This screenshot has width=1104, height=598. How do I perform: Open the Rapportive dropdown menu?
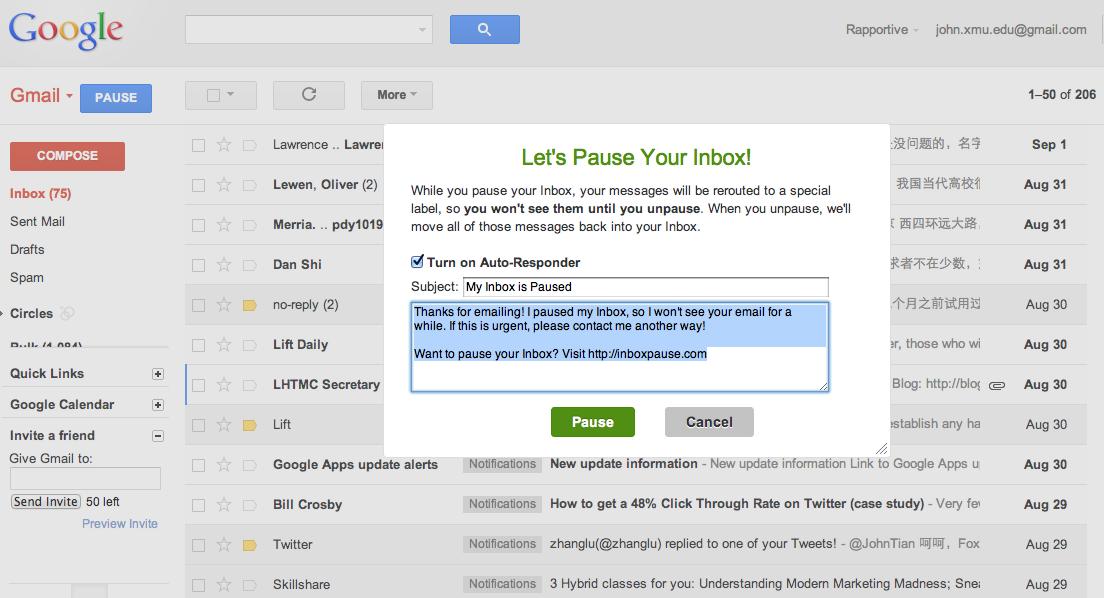click(x=882, y=30)
